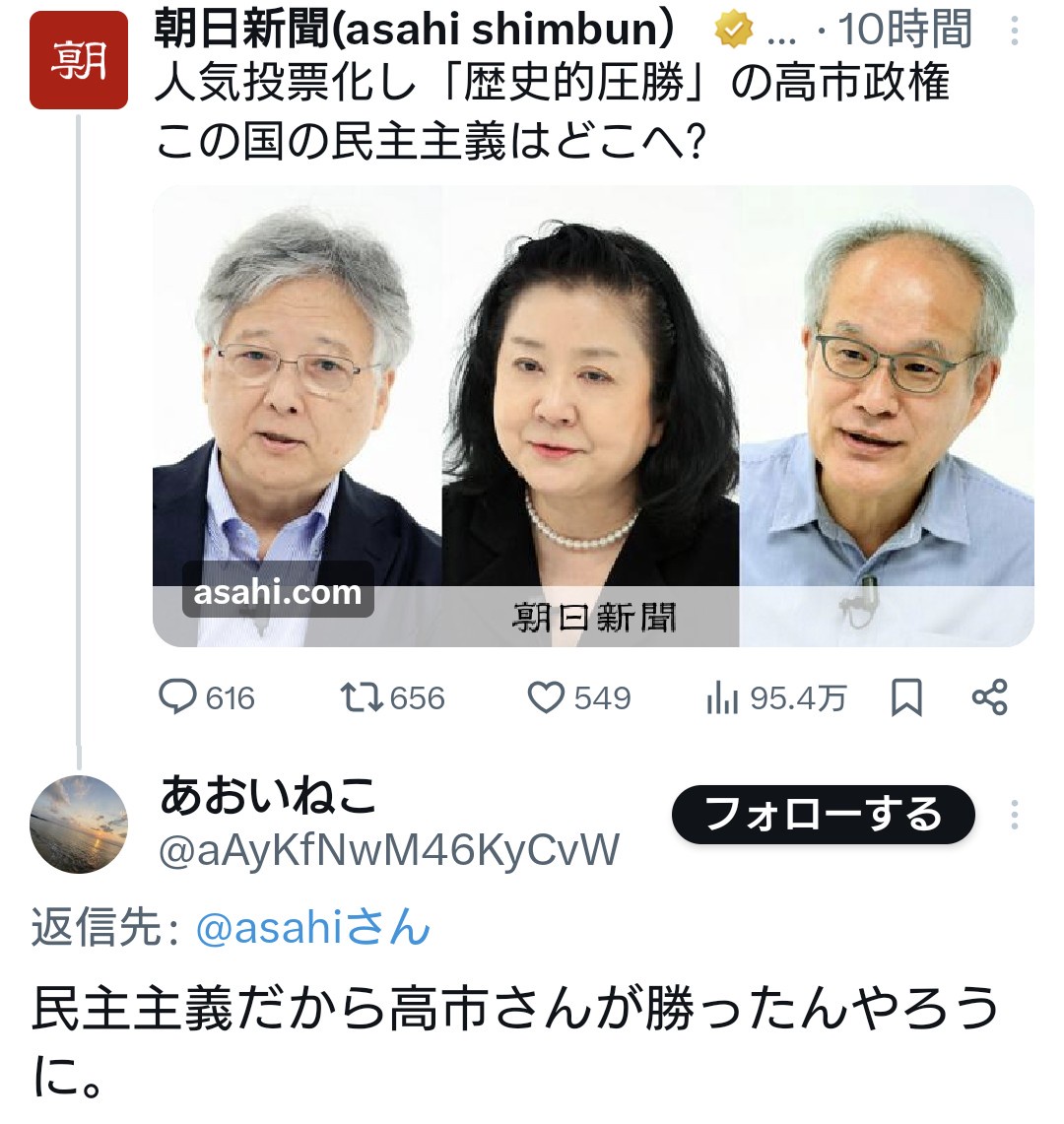Open Asahi Shimbun red profile avatar
This screenshot has width=1064, height=1124.
click(79, 60)
